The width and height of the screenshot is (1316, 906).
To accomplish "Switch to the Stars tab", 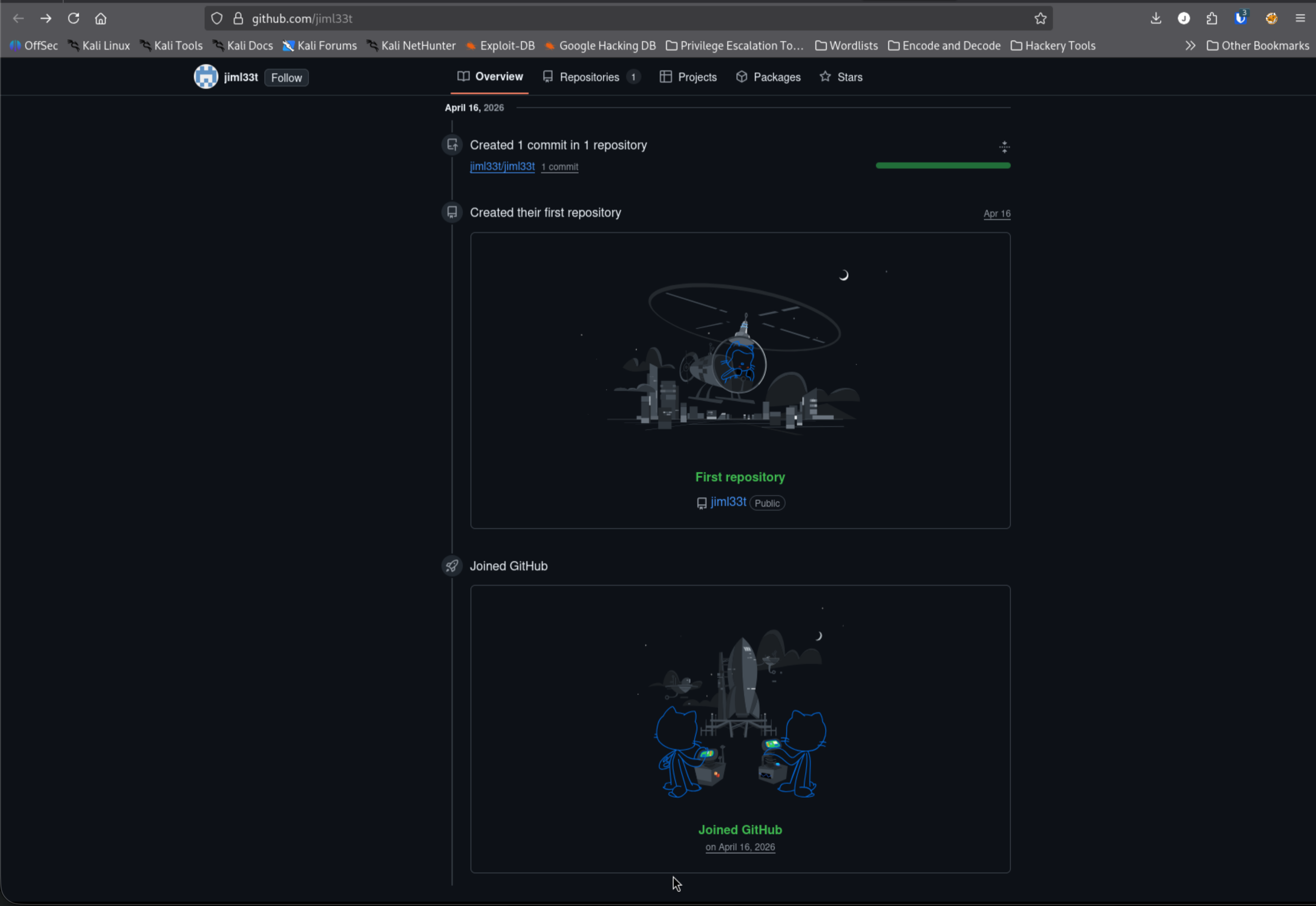I will (x=841, y=77).
